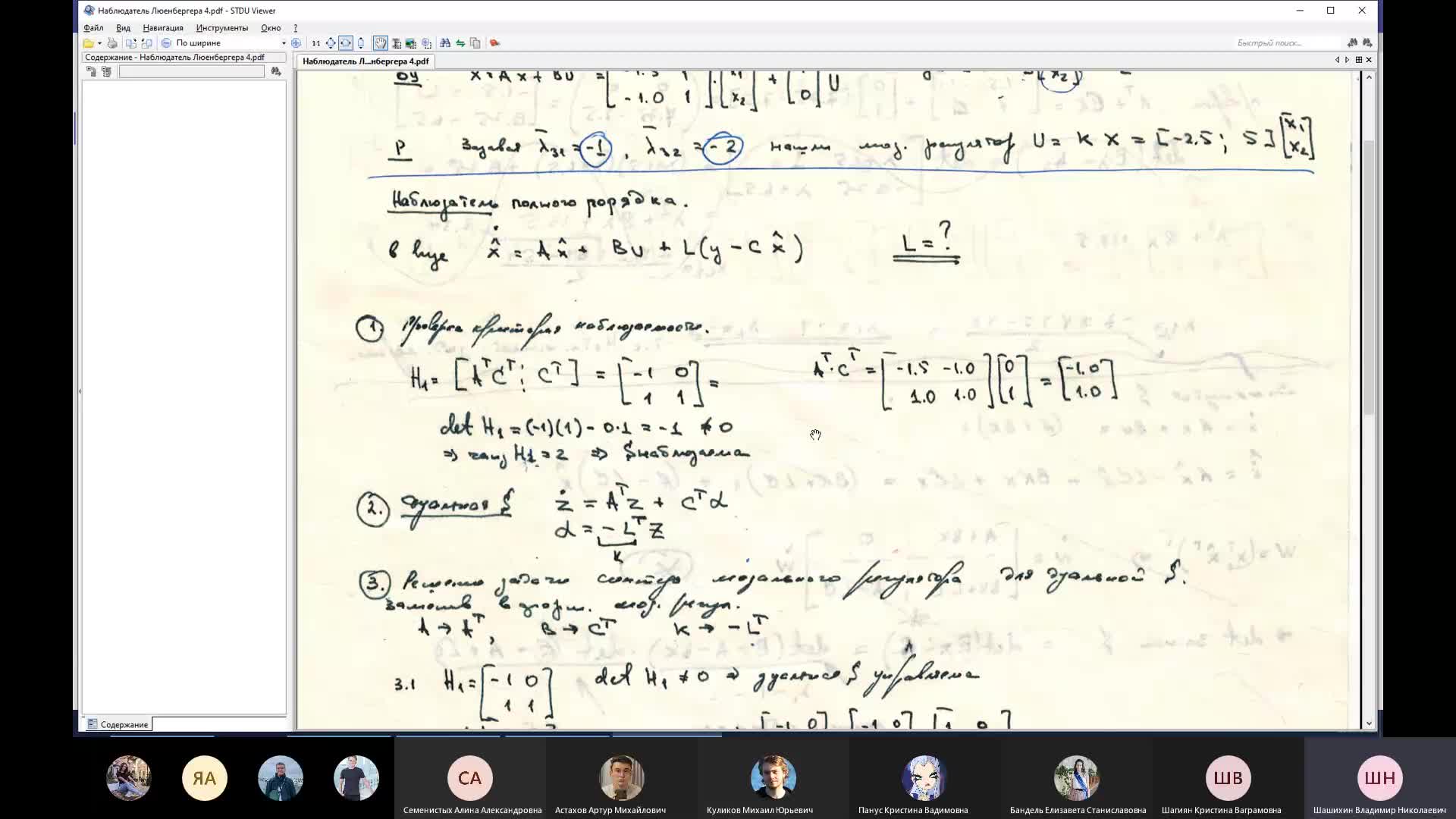
Task: Open the tab list grid icon
Action: point(1358,60)
